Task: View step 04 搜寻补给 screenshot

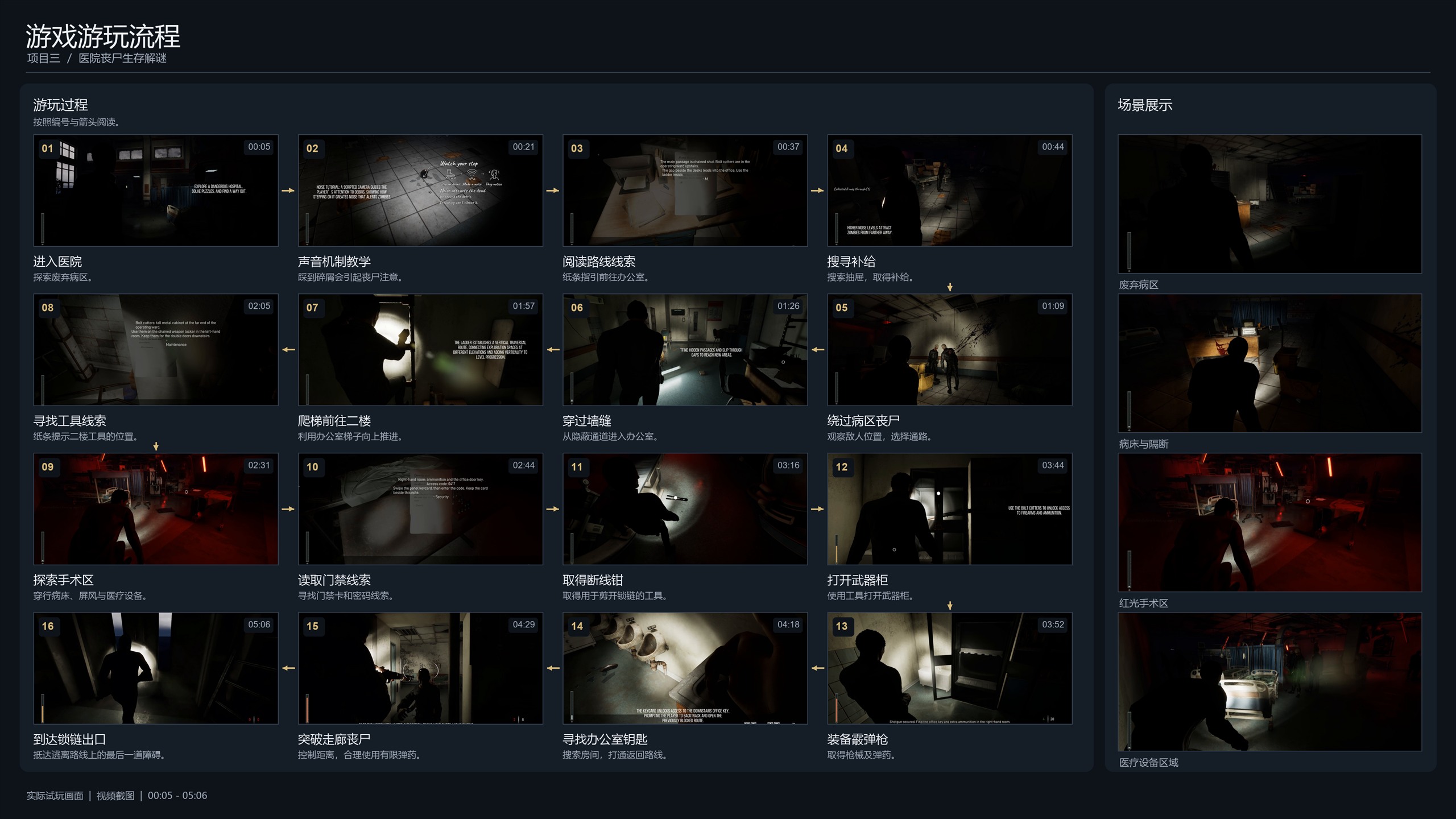Action: (x=949, y=191)
